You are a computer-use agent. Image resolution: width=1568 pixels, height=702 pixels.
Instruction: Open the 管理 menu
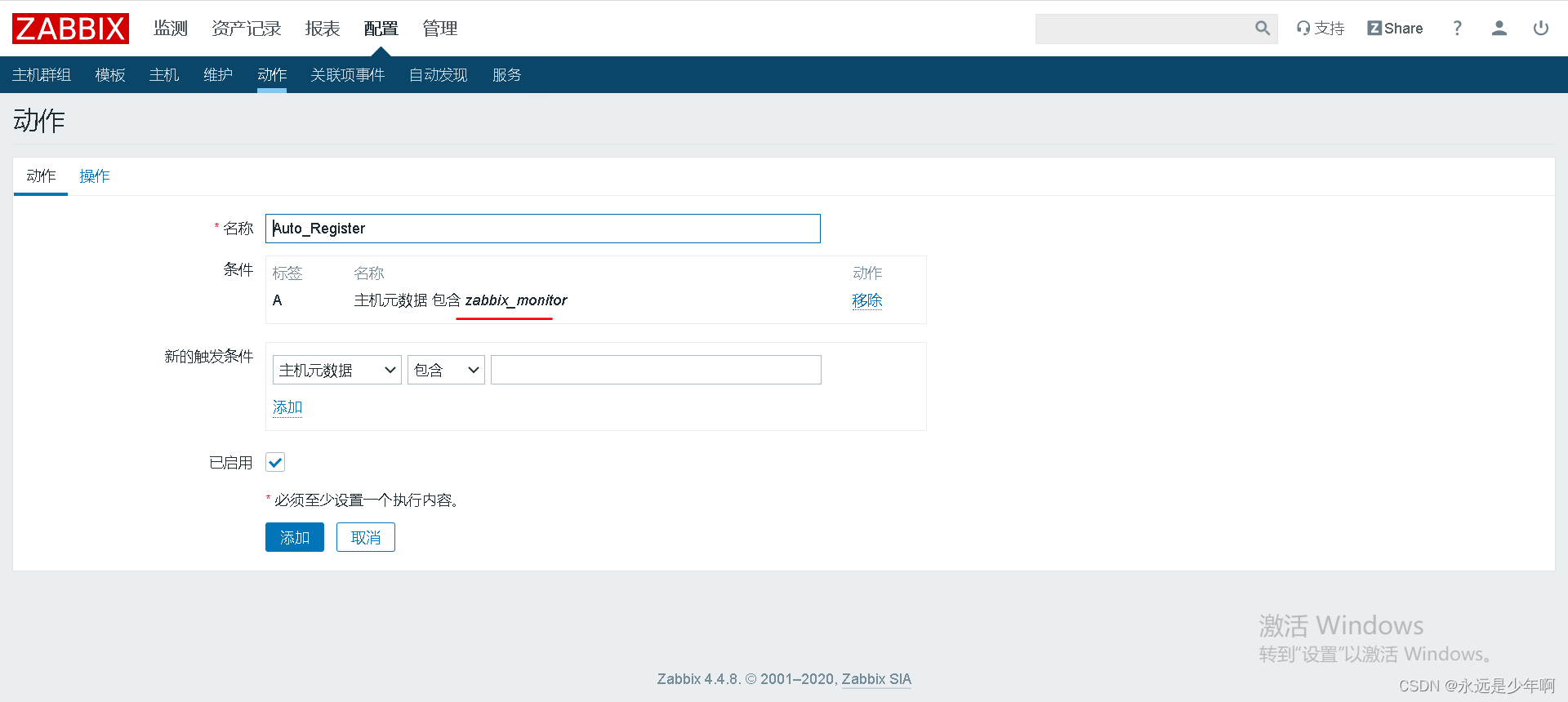(439, 29)
